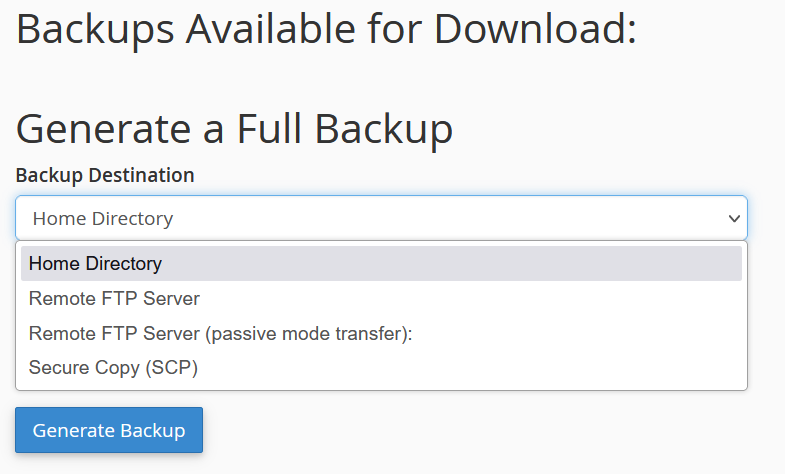The width and height of the screenshot is (785, 474).
Task: Click the Generate a Full Backup heading
Action: [234, 129]
